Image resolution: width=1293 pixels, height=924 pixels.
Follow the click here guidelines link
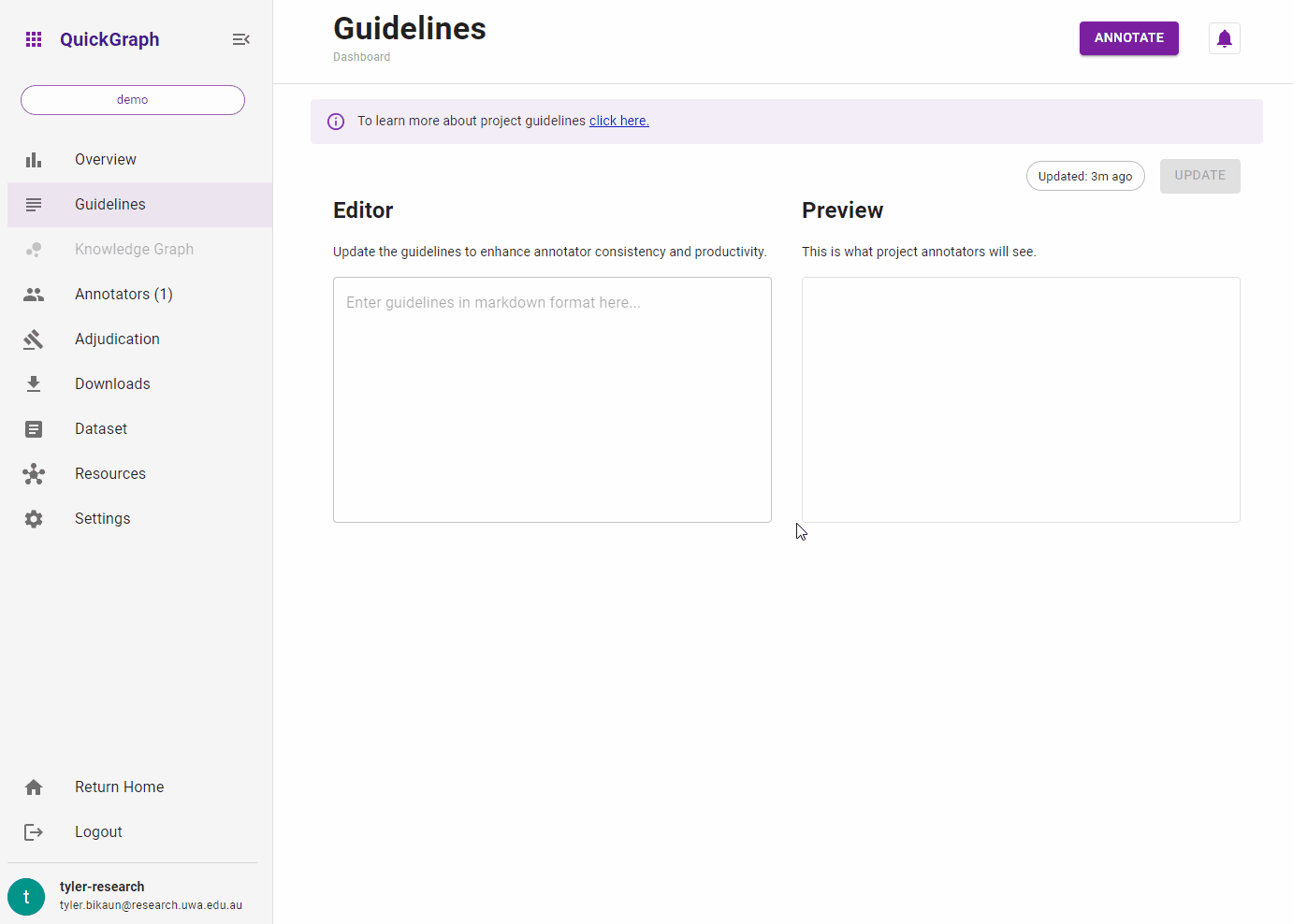point(618,121)
